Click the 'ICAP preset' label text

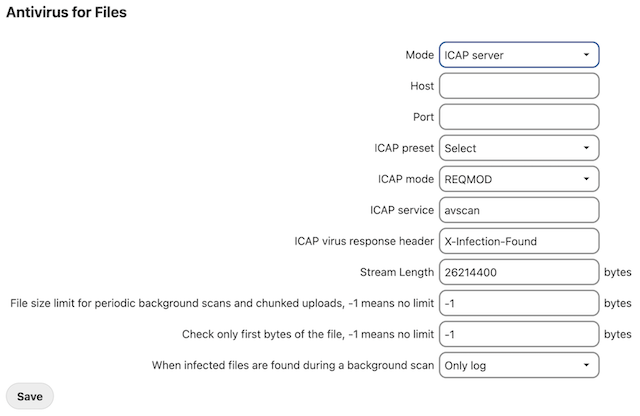[x=398, y=148]
